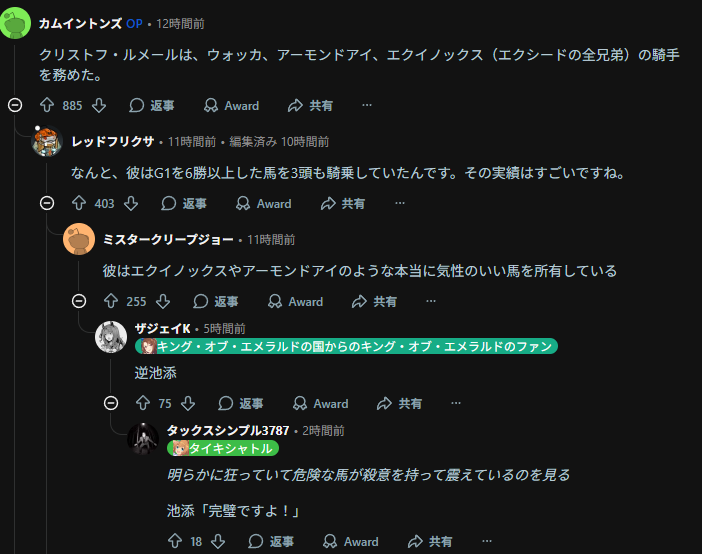The height and width of the screenshot is (554, 702).
Task: Collapse ミスタークリープジョー's reply thread
Action: pos(79,301)
